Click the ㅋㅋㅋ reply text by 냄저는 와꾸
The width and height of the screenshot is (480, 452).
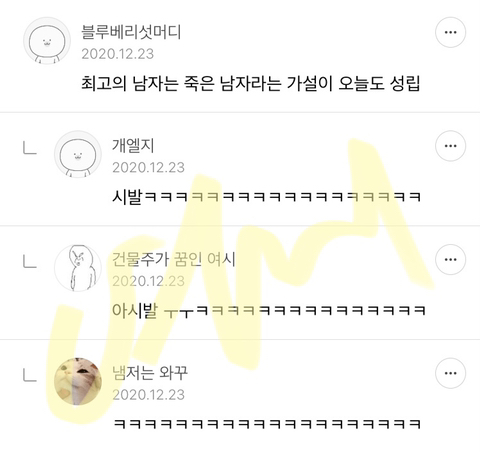pyautogui.click(x=267, y=424)
